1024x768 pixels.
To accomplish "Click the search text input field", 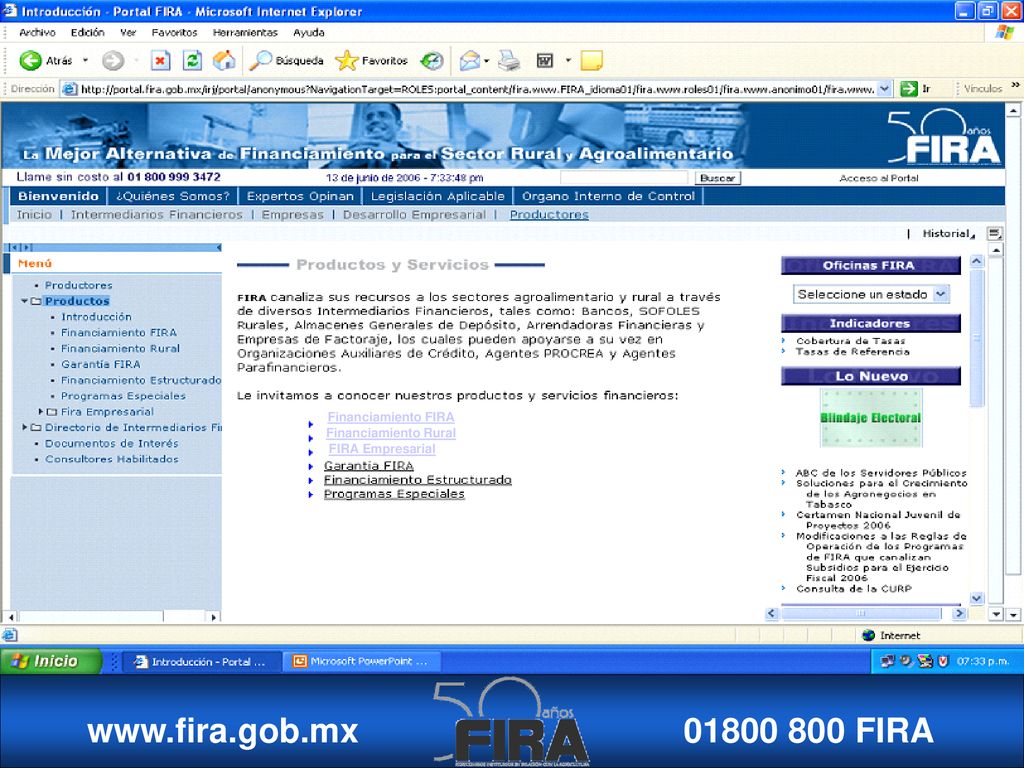I will [x=624, y=178].
